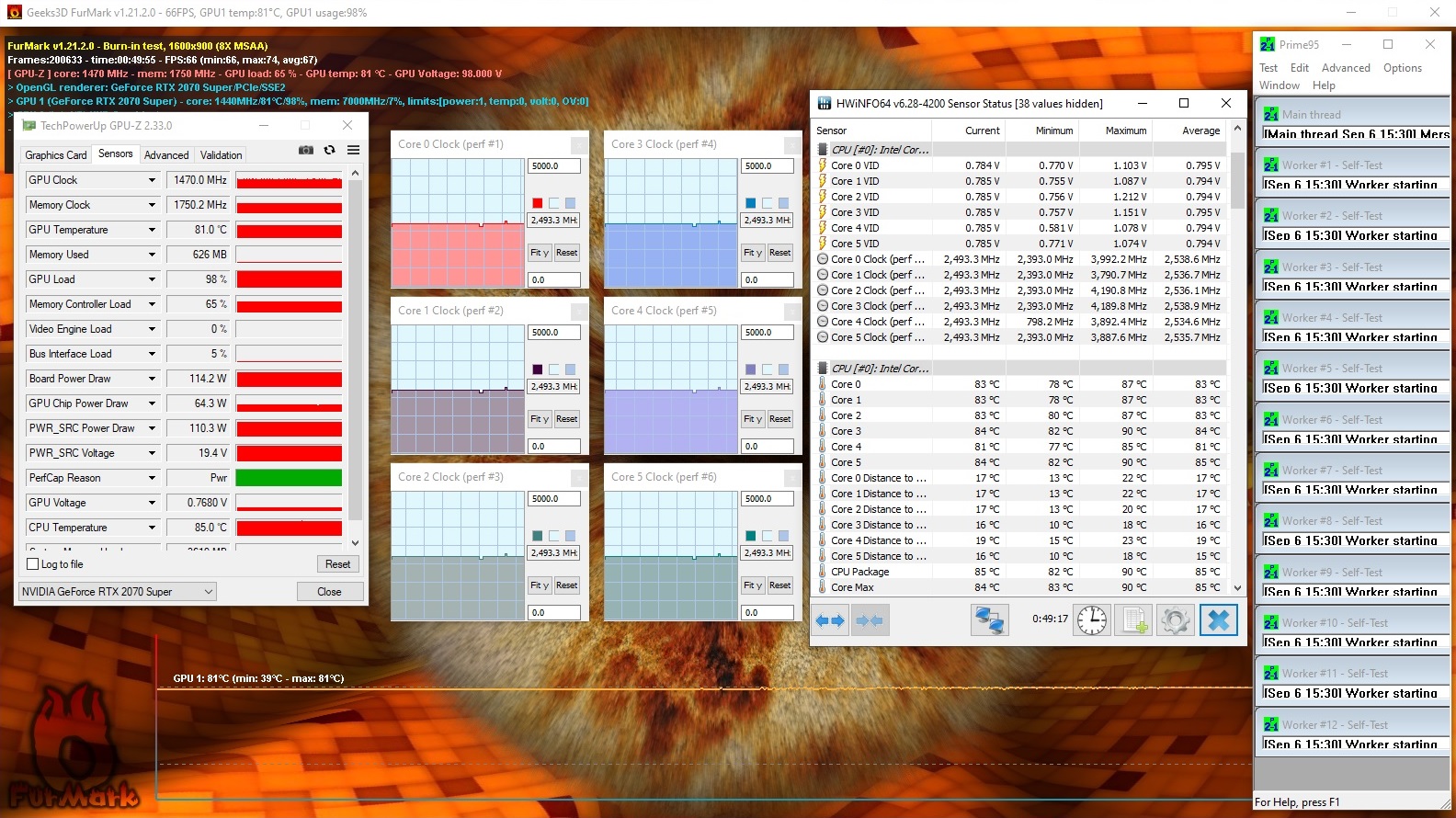Click the Prime95 Main thread window icon
1456x818 pixels.
coord(1270,115)
